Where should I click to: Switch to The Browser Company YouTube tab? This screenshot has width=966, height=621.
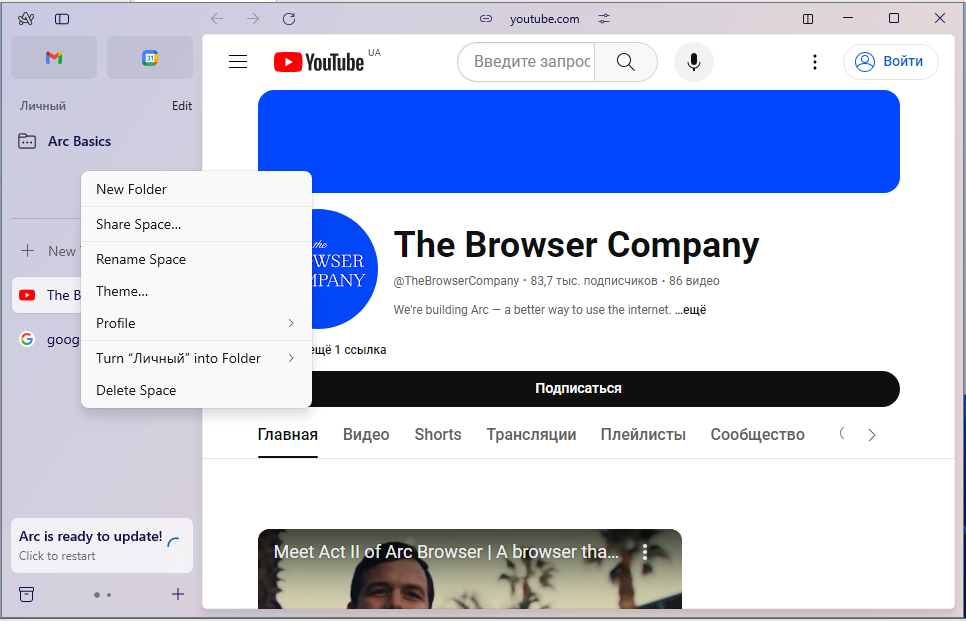coord(47,295)
